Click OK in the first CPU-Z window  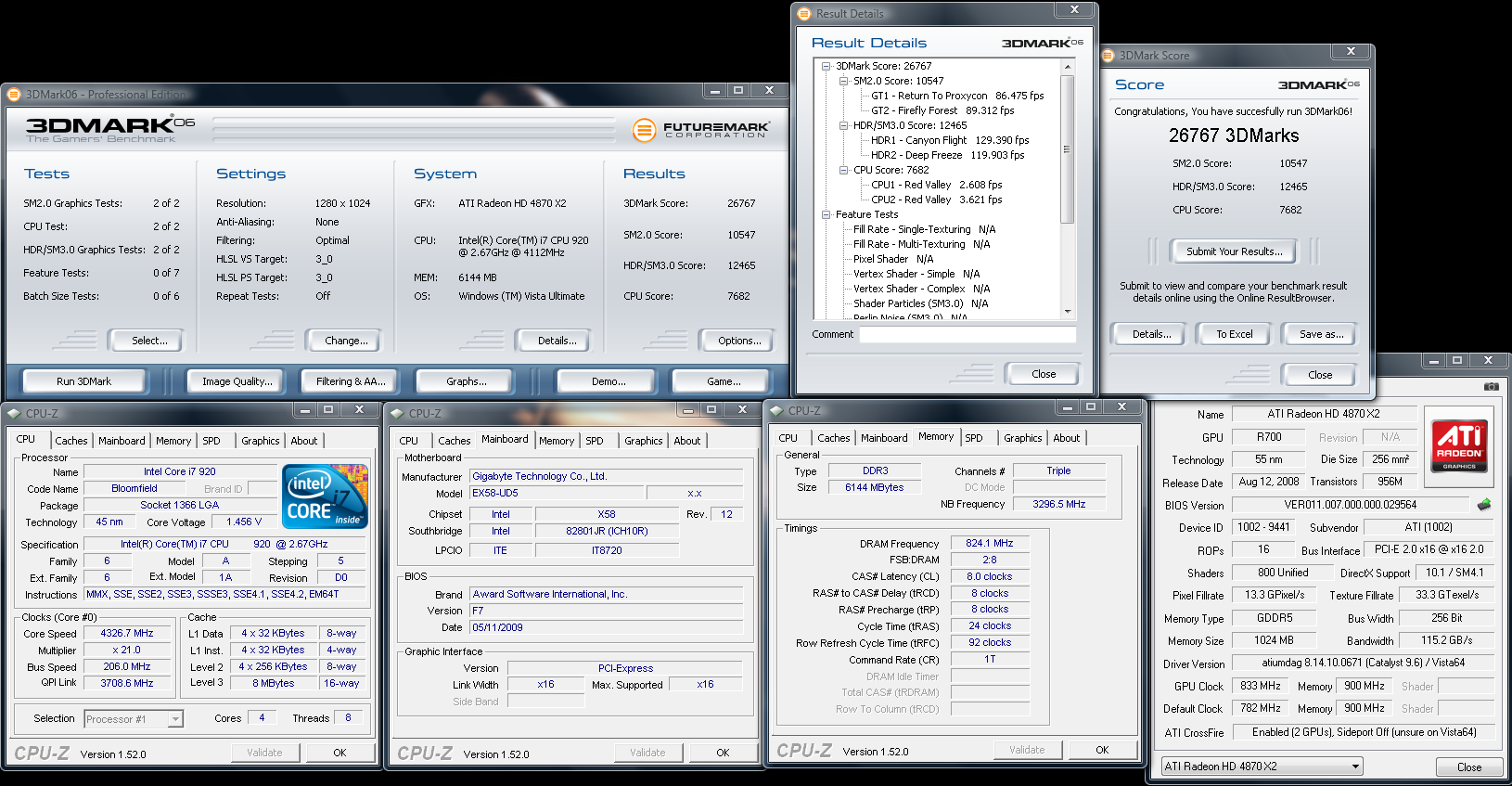(x=340, y=753)
